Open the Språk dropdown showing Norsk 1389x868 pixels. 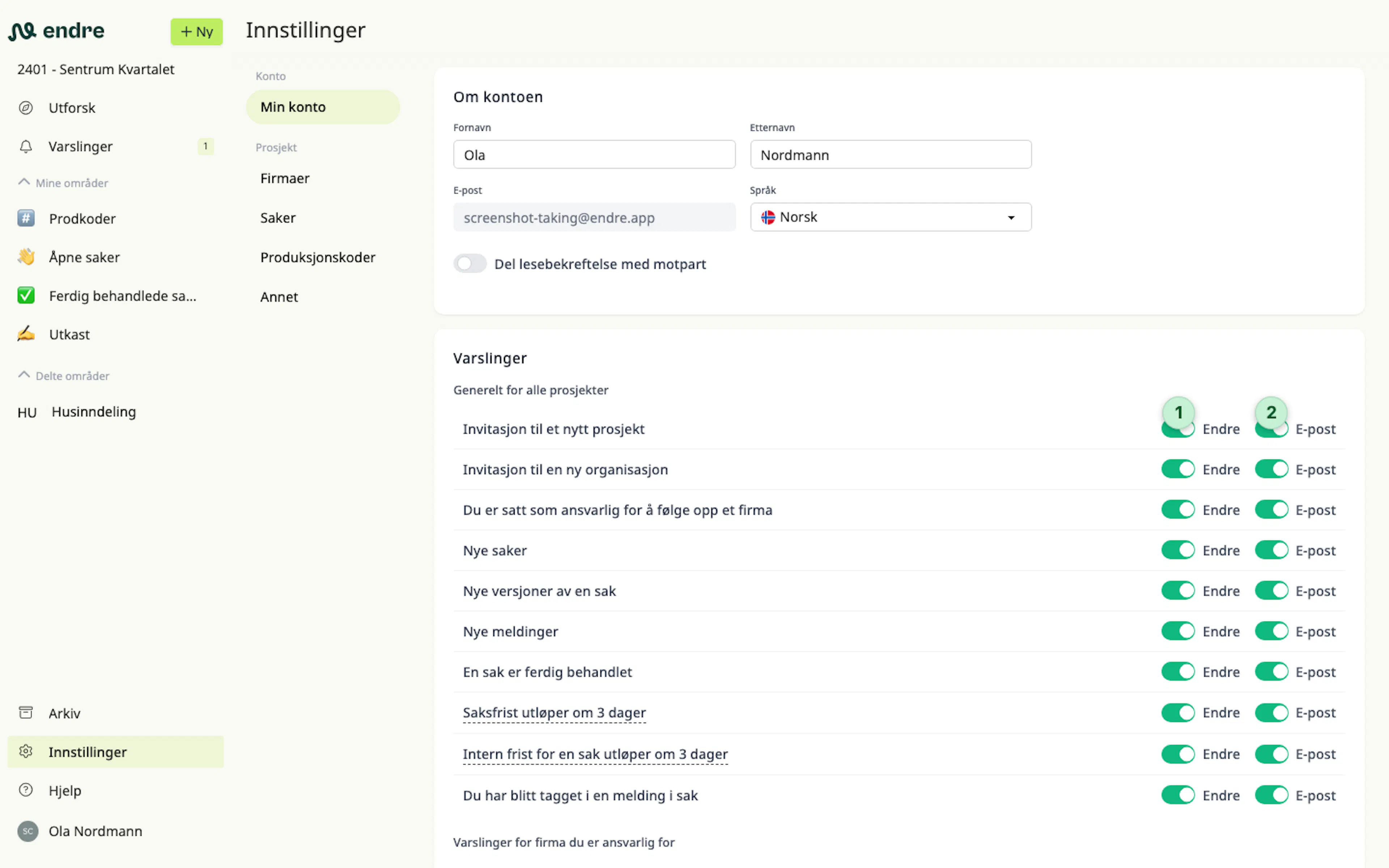[x=890, y=217]
